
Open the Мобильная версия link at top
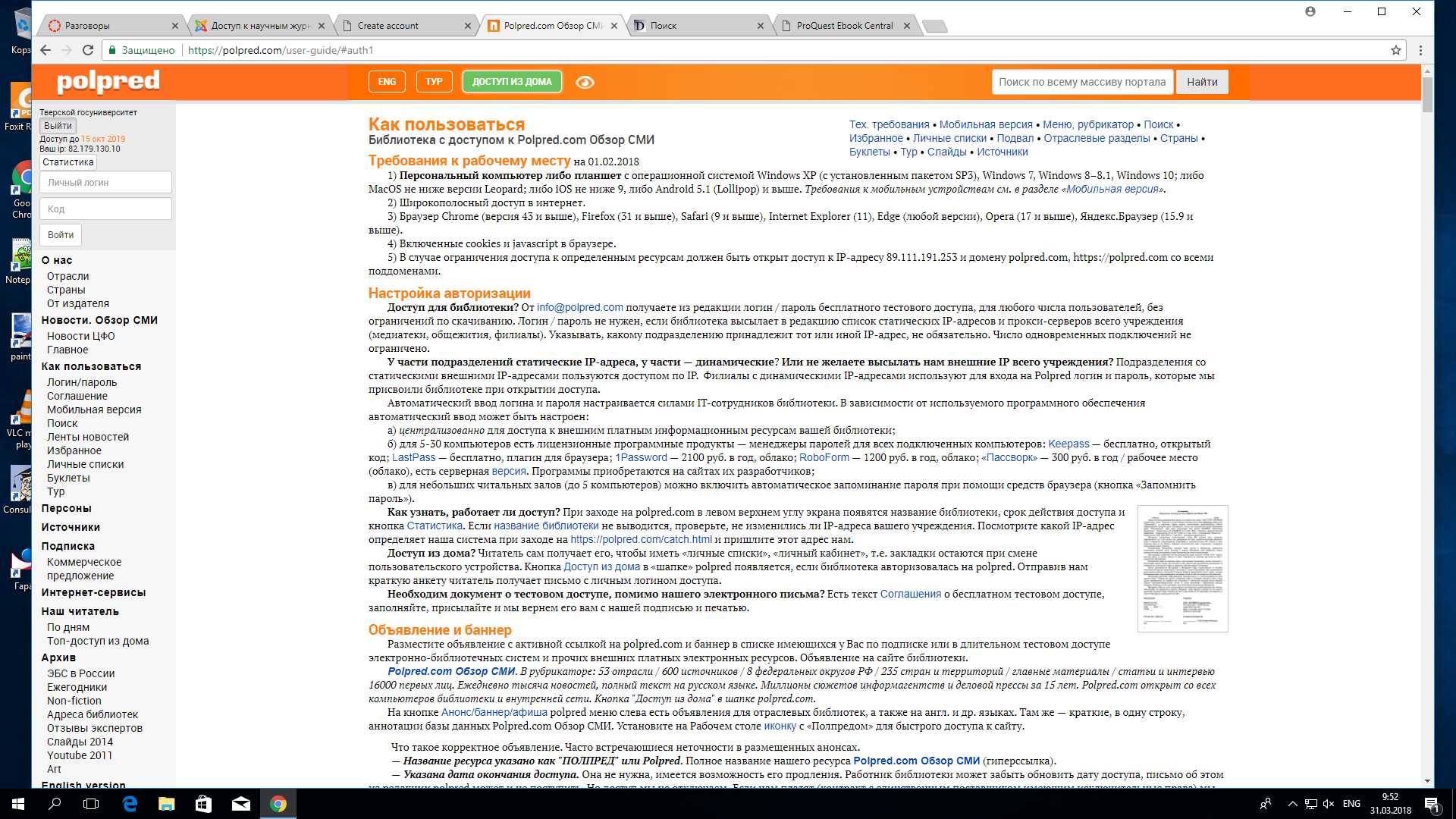click(x=986, y=124)
